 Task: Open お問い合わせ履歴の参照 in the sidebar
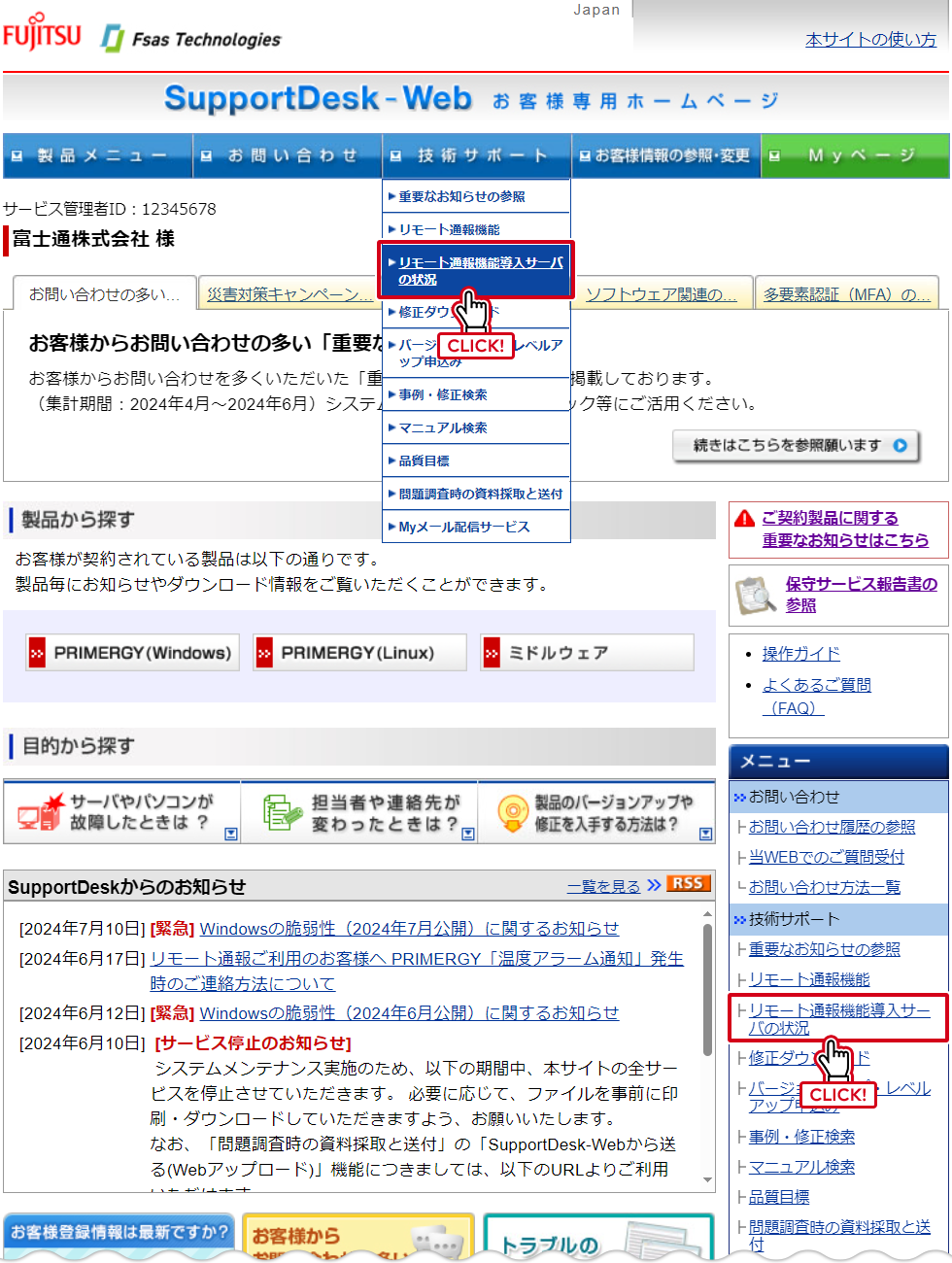pyautogui.click(x=832, y=827)
